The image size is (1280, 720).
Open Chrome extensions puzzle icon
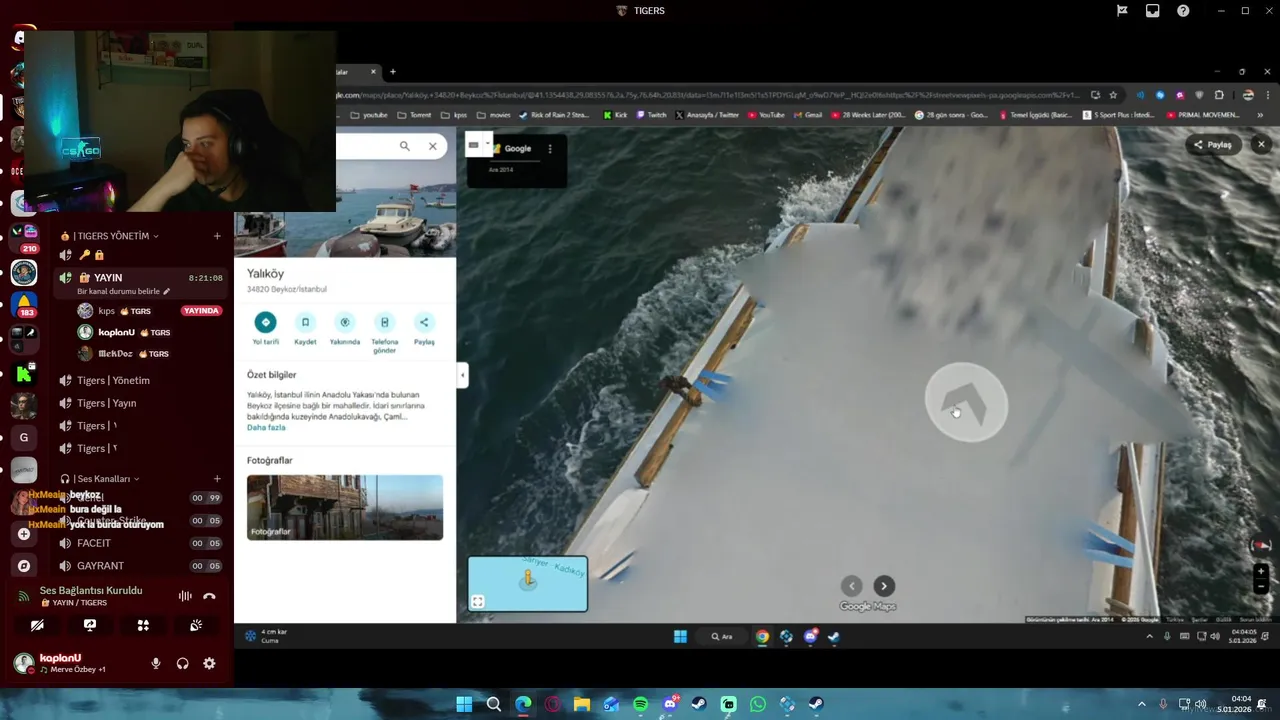[1219, 95]
